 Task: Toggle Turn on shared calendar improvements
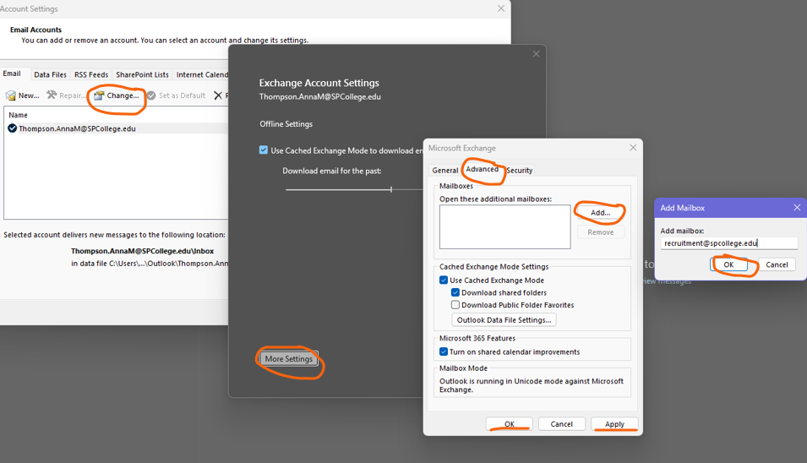point(444,351)
